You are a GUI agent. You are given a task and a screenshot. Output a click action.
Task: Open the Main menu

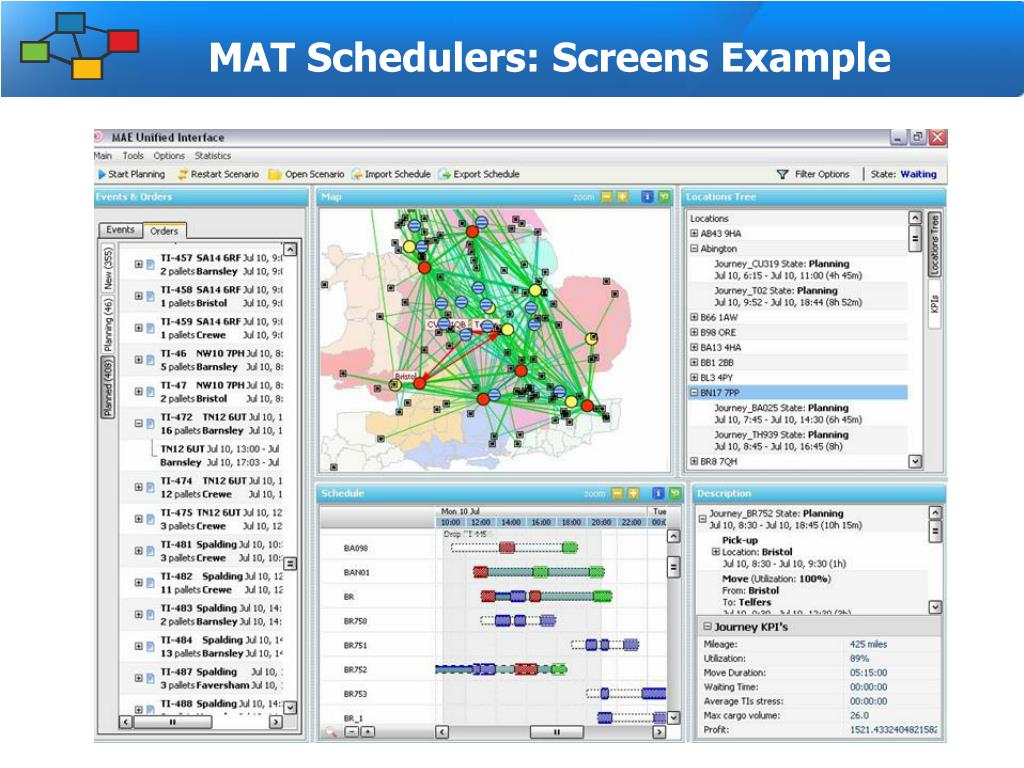pos(103,156)
